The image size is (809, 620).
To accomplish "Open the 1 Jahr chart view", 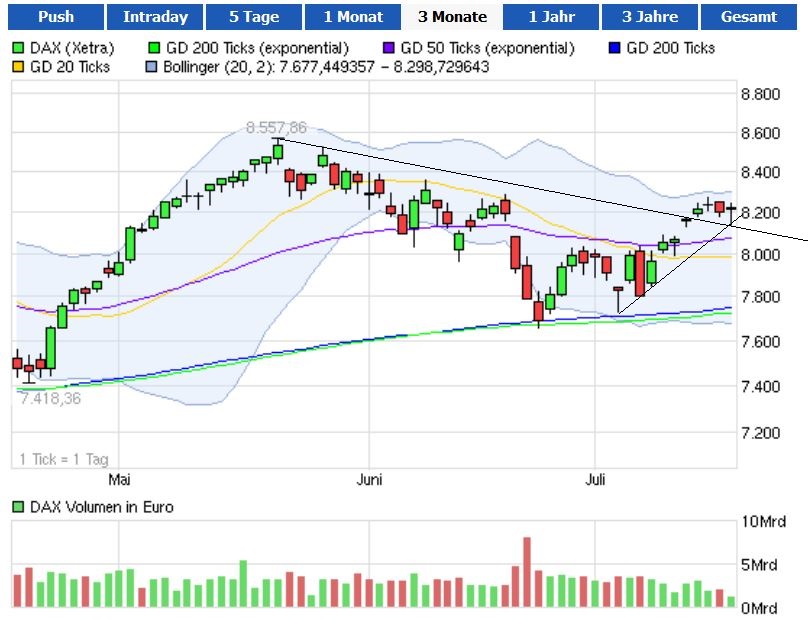I will (551, 16).
